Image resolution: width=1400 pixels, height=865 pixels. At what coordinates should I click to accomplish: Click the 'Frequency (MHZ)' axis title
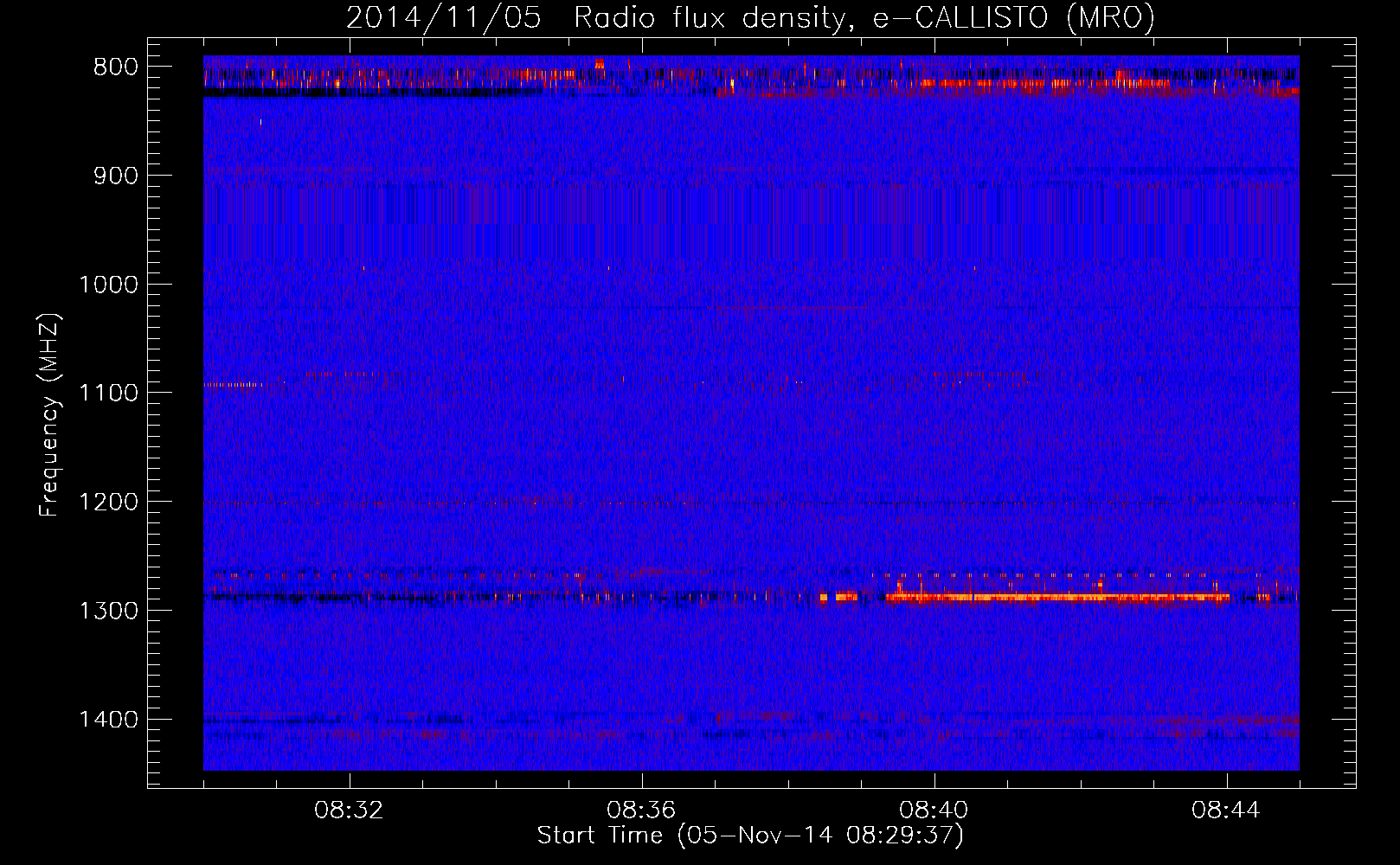click(x=49, y=415)
